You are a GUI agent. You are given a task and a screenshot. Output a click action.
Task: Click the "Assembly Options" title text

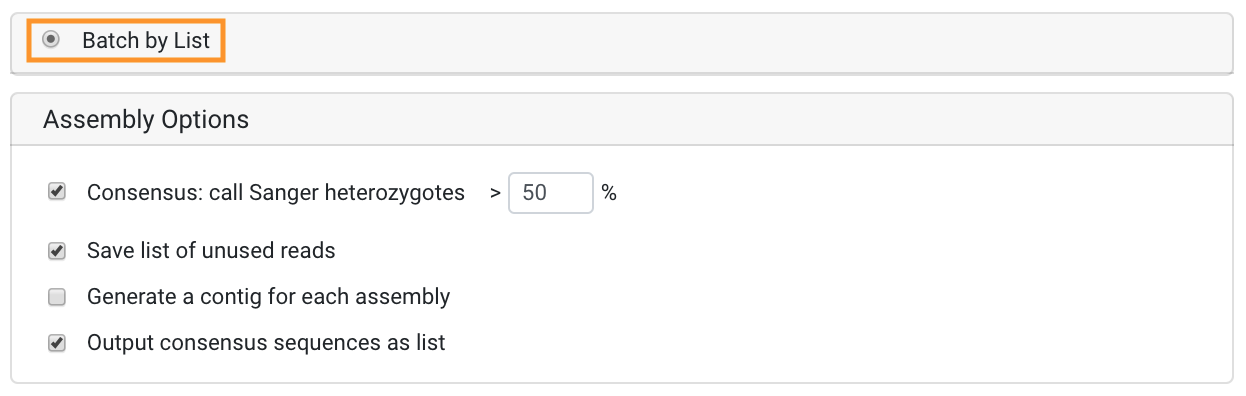146,120
